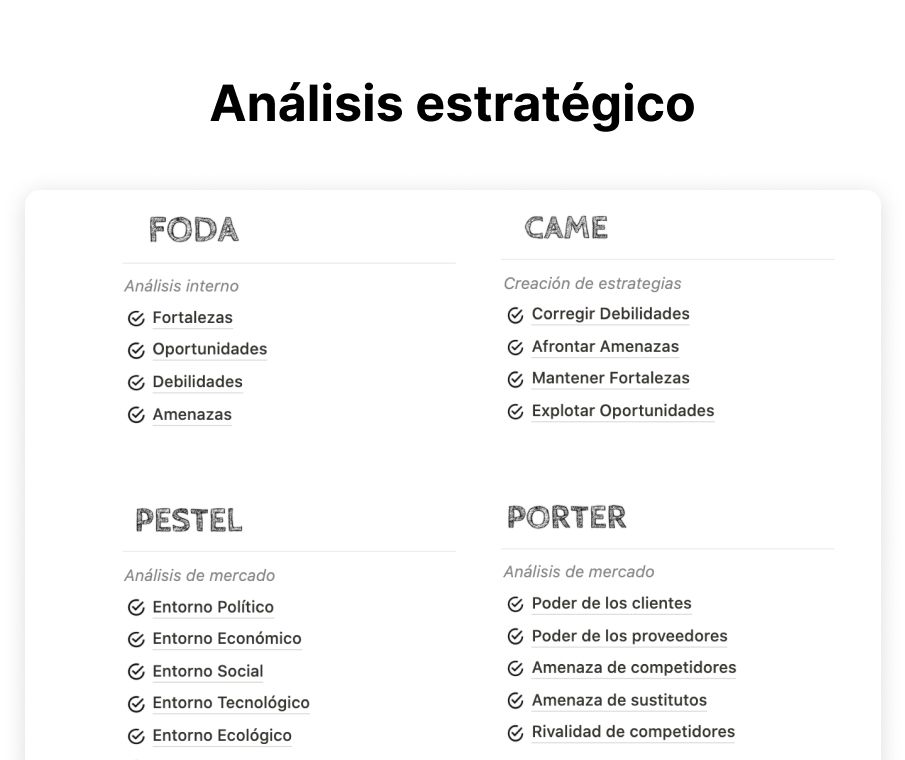Click the check icon next to Afrontar Amenazas
This screenshot has width=905, height=760.
coord(515,348)
